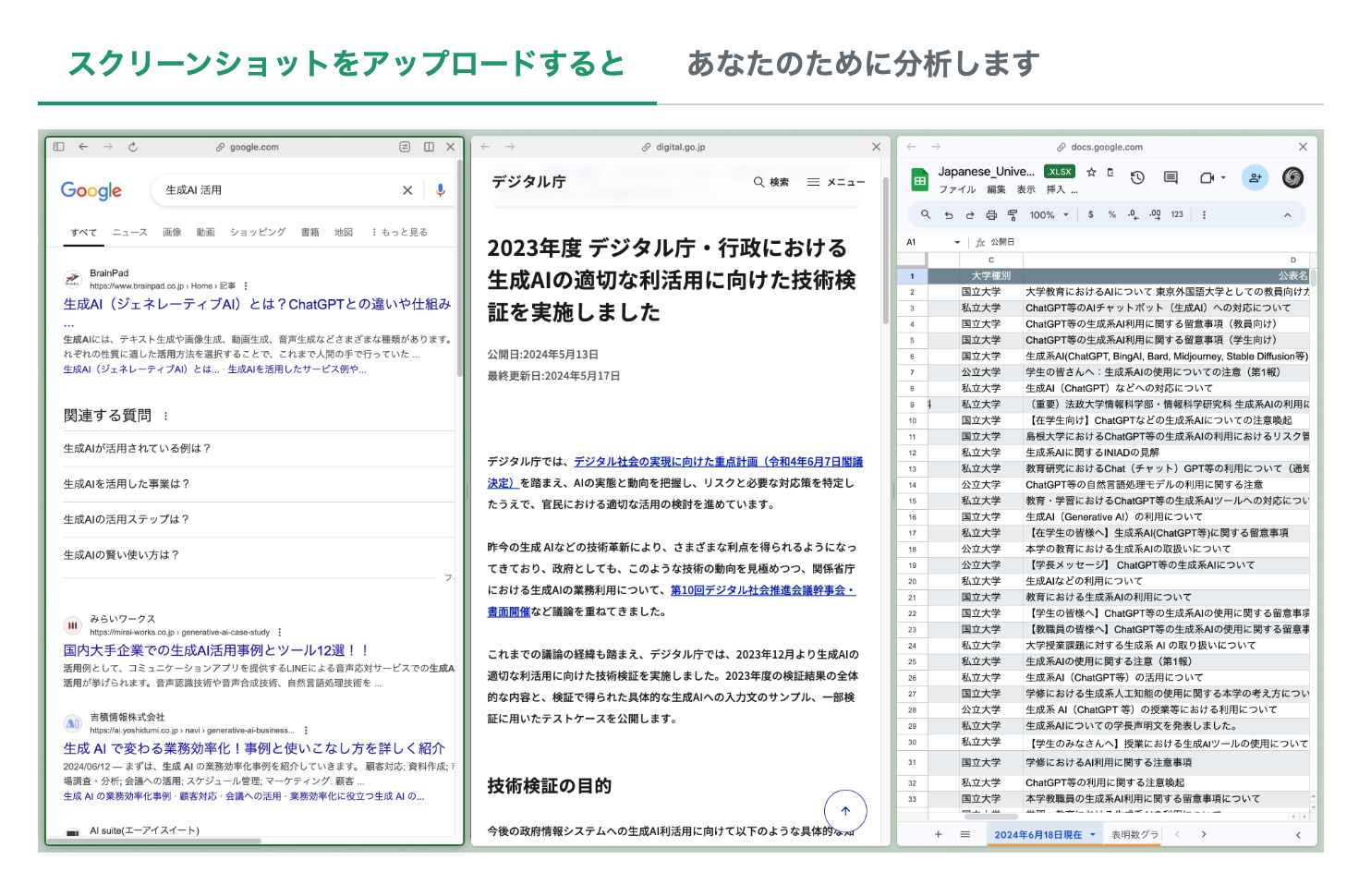The width and height of the screenshot is (1371, 896).
Task: Select the あなたのために分析します tab
Action: coord(863,64)
